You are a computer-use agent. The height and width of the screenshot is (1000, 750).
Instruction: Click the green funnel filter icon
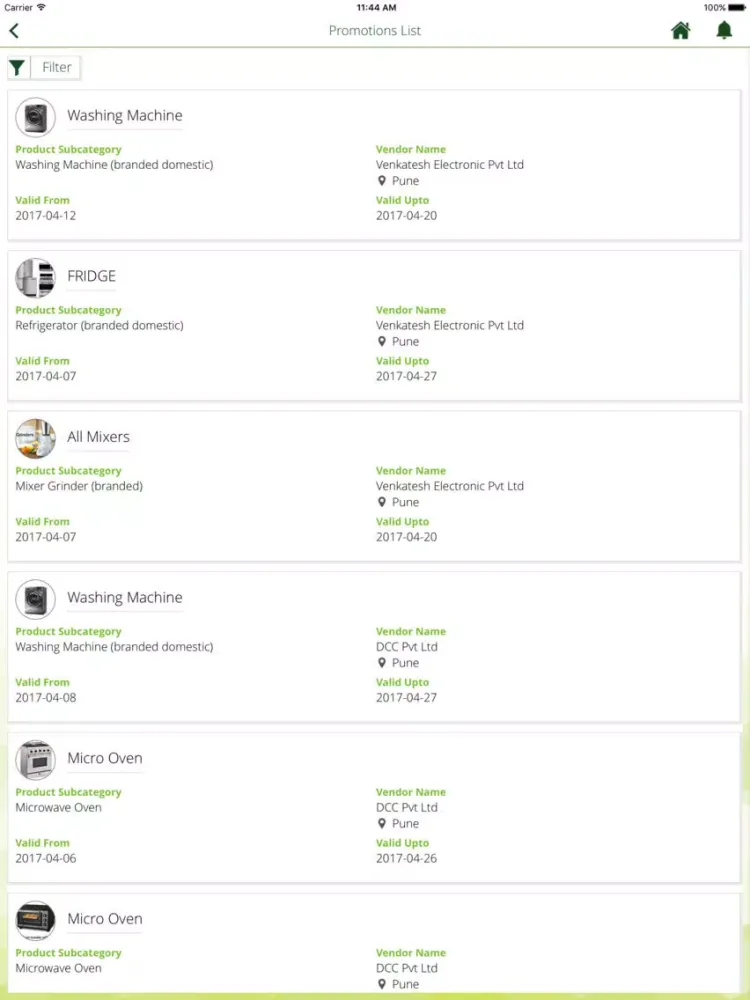(17, 67)
